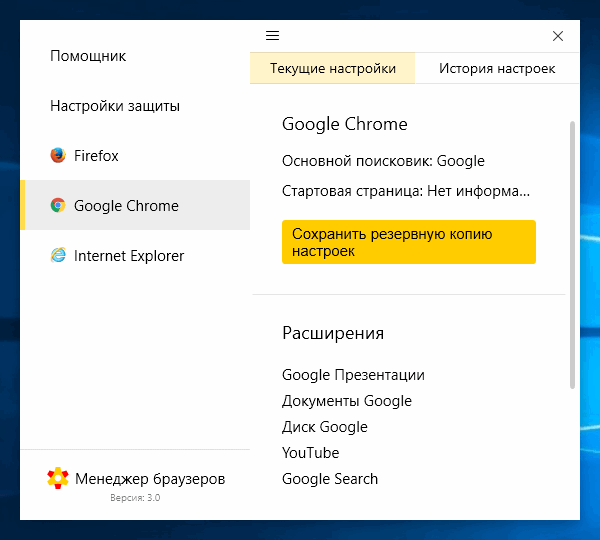Select Firefox in the sidebar list
600x540 pixels.
click(x=96, y=156)
